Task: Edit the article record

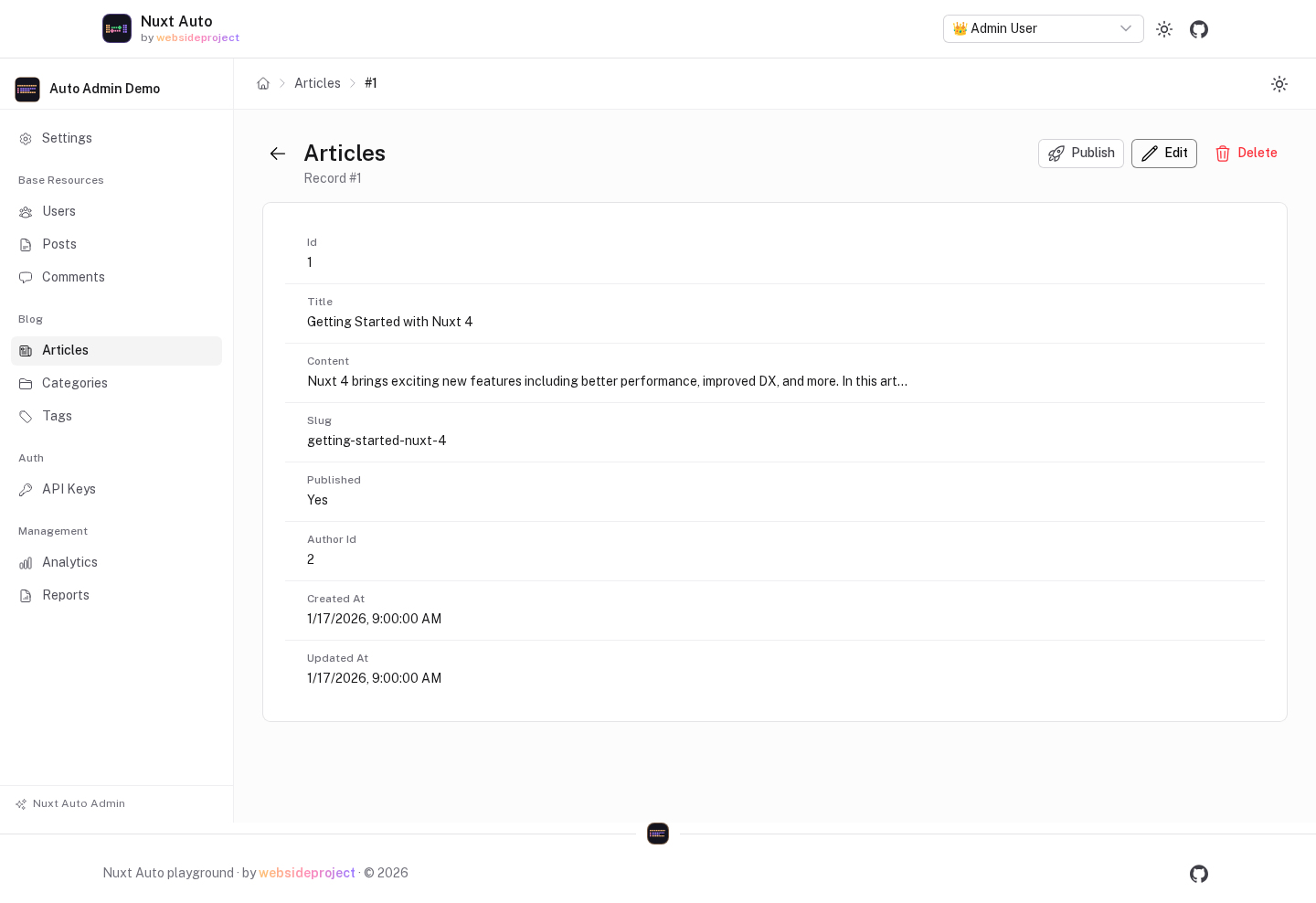Action: point(1164,154)
